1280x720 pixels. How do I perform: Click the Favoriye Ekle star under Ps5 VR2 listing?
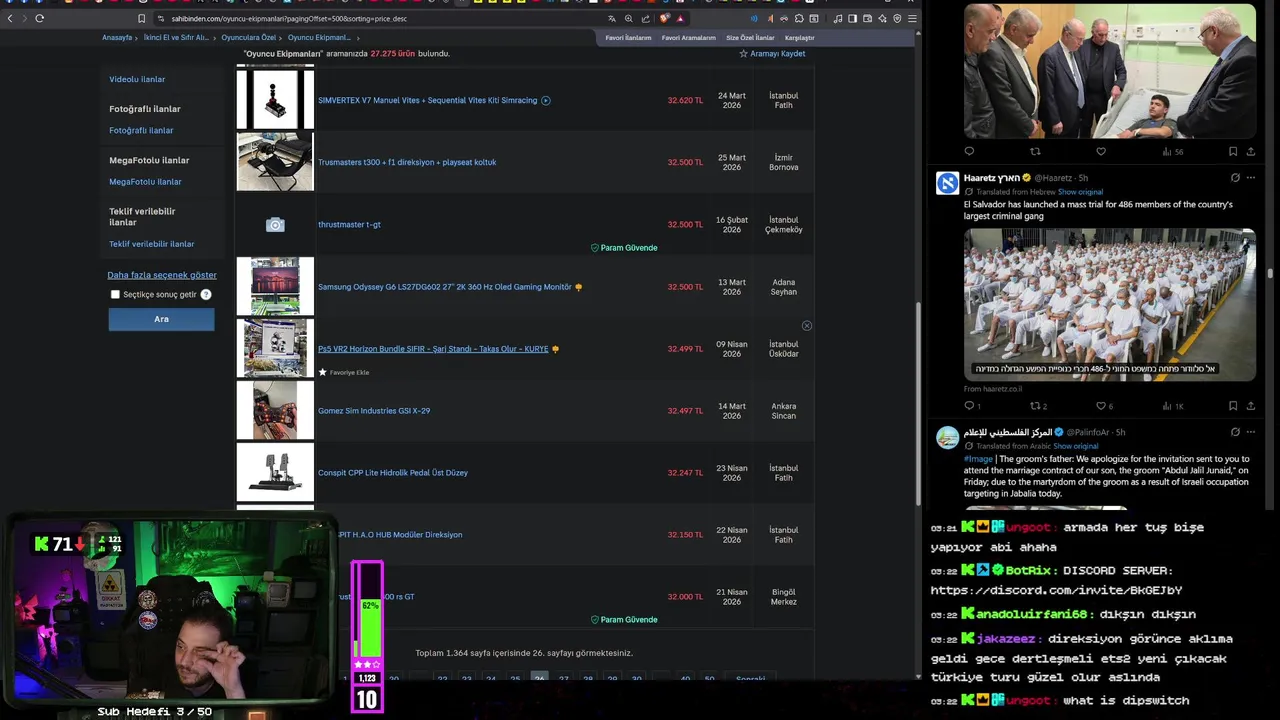pyautogui.click(x=323, y=372)
